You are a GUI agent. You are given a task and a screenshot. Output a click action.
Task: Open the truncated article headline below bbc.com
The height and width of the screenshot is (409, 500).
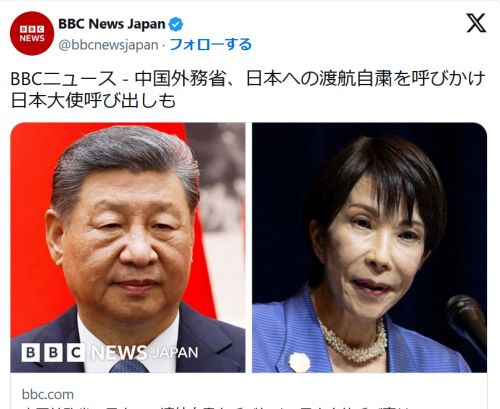(217, 407)
